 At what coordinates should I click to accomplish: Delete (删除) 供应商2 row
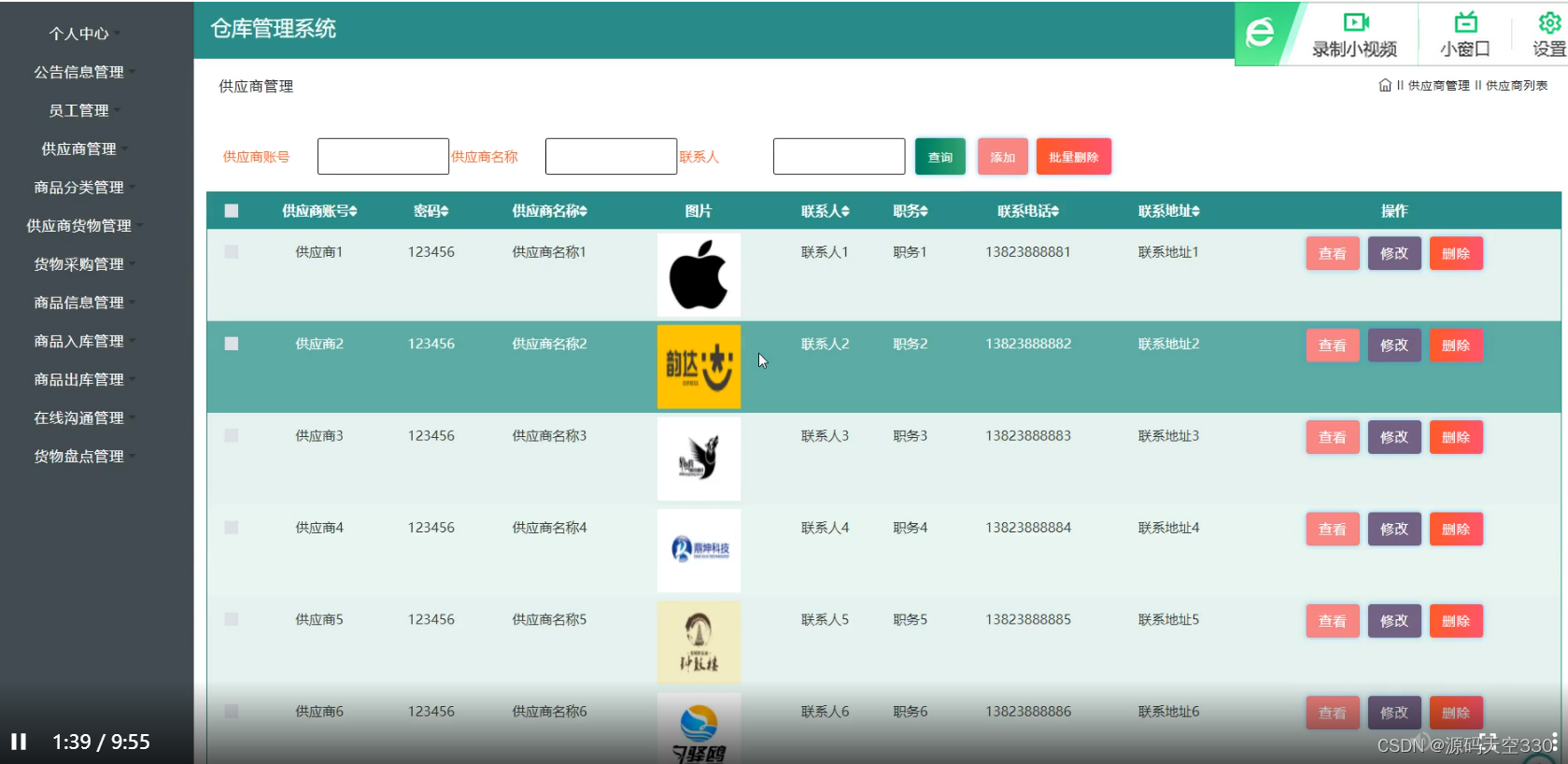pyautogui.click(x=1456, y=346)
